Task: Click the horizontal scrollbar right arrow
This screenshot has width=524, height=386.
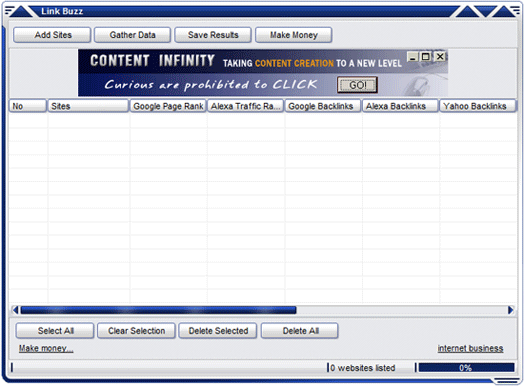Action: coord(510,310)
